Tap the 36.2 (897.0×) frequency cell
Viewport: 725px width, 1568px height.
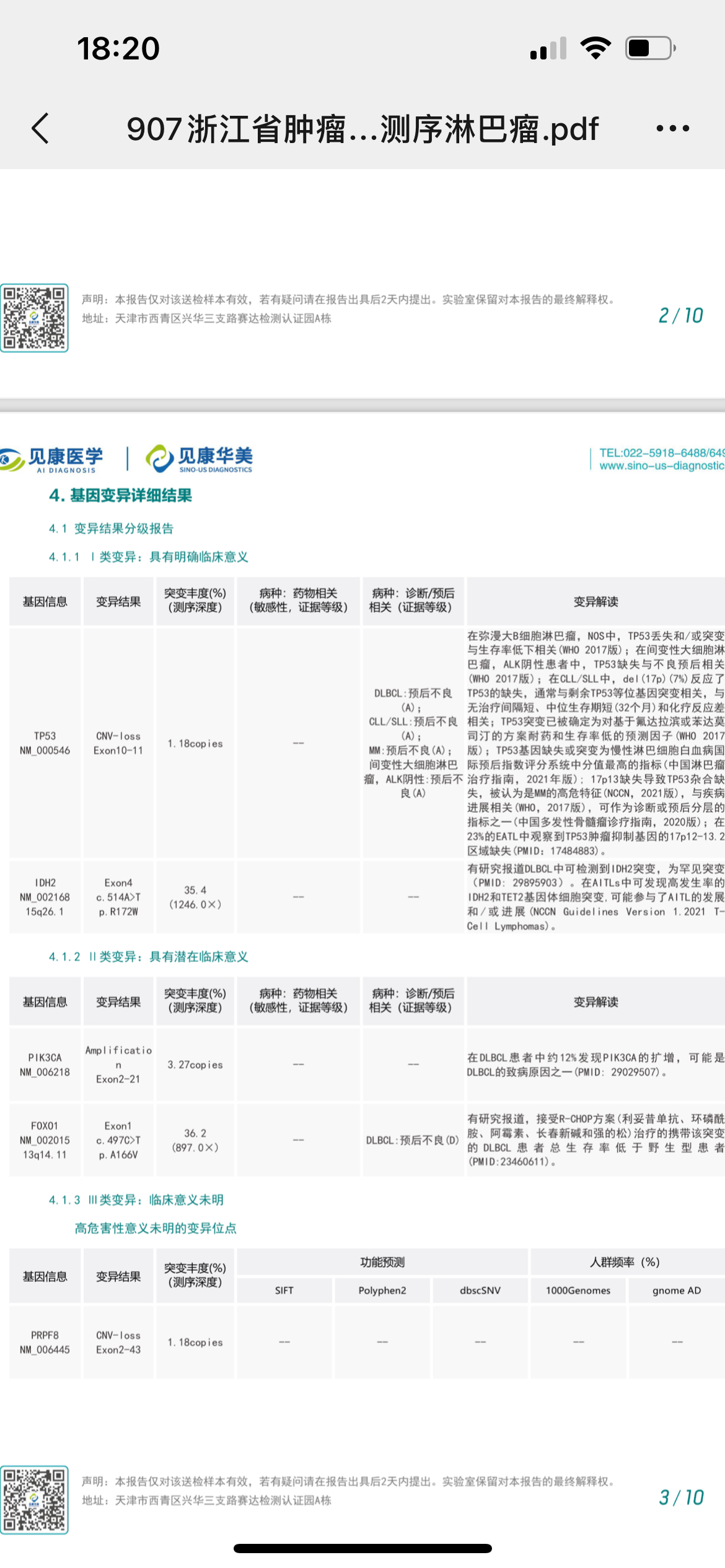(195, 1140)
